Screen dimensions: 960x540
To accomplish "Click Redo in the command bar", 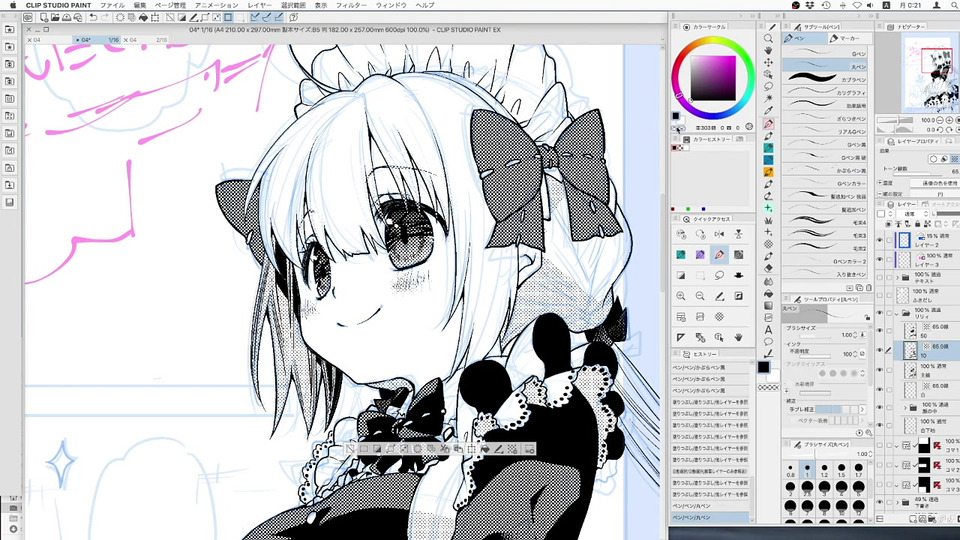I will point(103,18).
